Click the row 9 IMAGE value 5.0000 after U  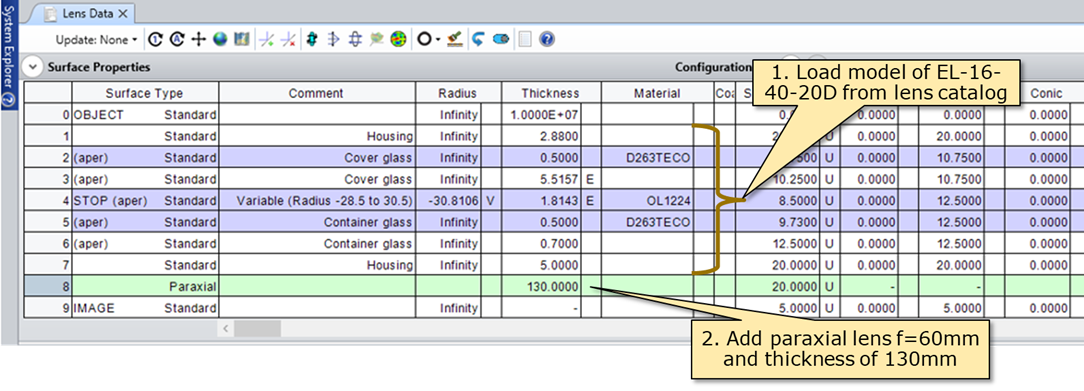tap(951, 307)
